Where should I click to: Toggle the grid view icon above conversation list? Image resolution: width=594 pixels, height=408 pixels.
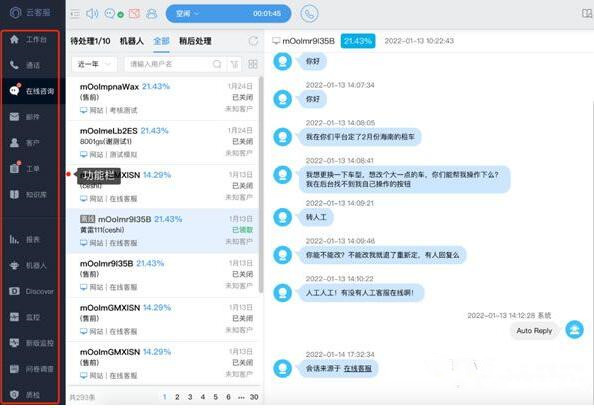click(253, 64)
